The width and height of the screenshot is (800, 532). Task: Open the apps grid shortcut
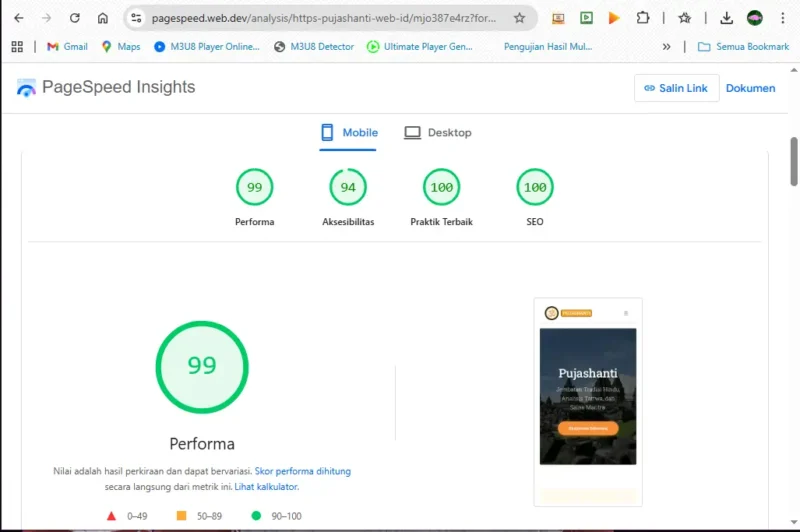pos(17,47)
